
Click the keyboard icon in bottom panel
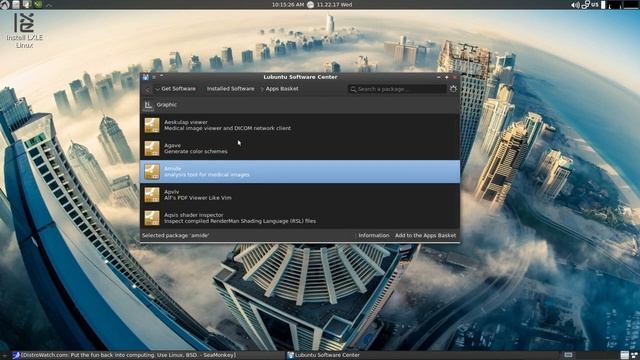(x=568, y=356)
